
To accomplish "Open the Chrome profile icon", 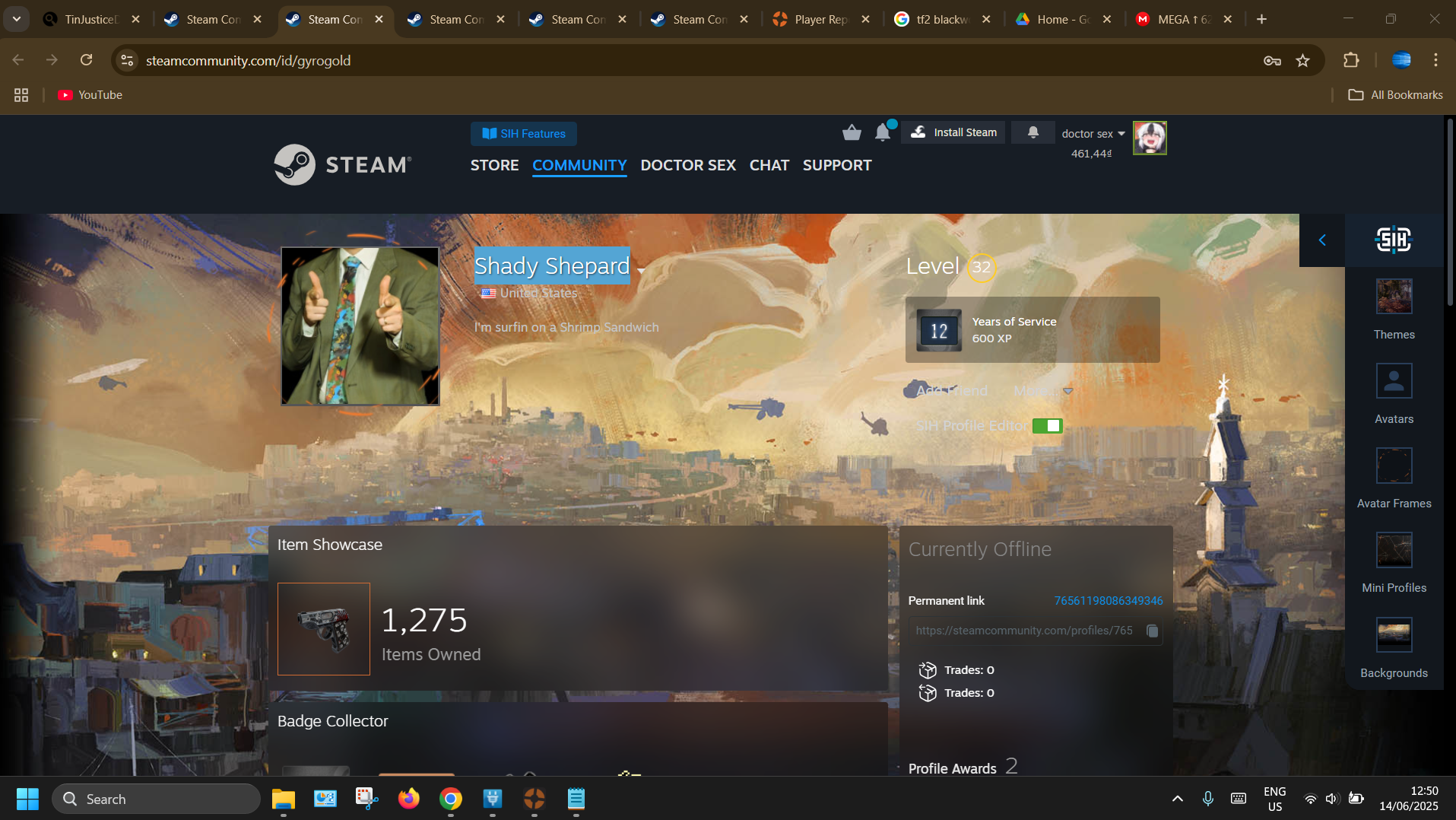I will pyautogui.click(x=1401, y=60).
